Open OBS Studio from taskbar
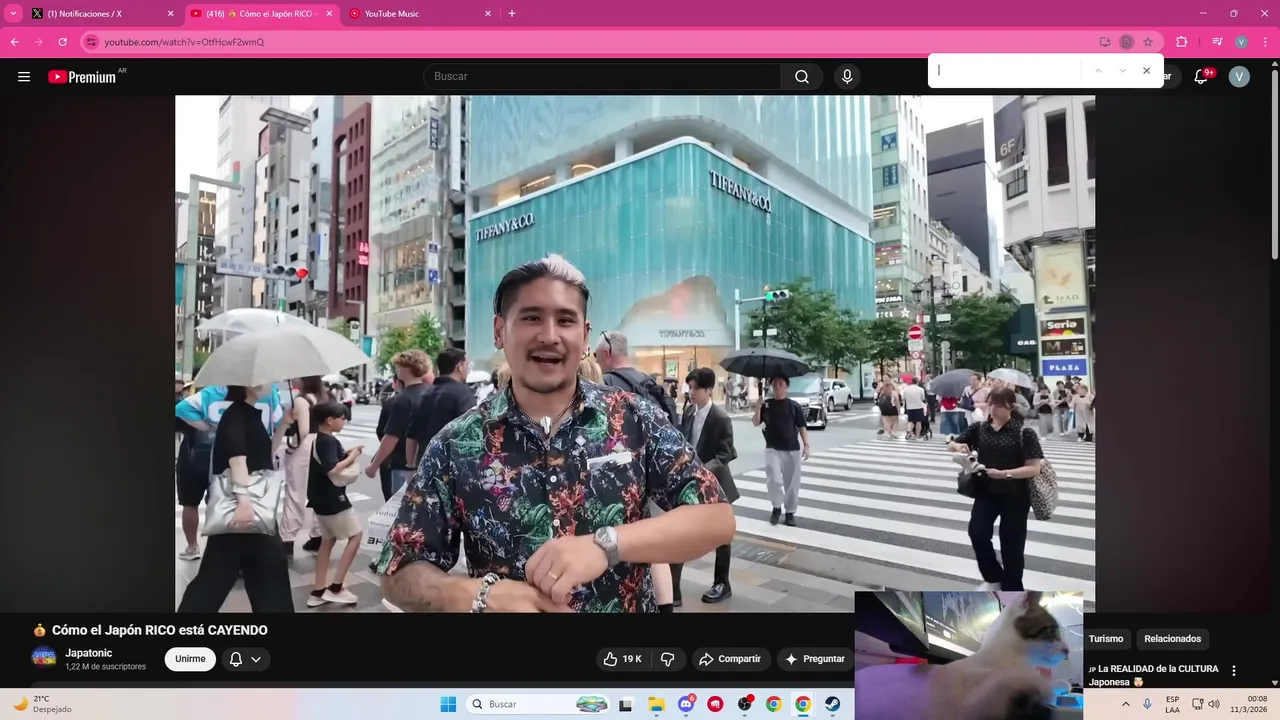The height and width of the screenshot is (720, 1280). coord(744,704)
